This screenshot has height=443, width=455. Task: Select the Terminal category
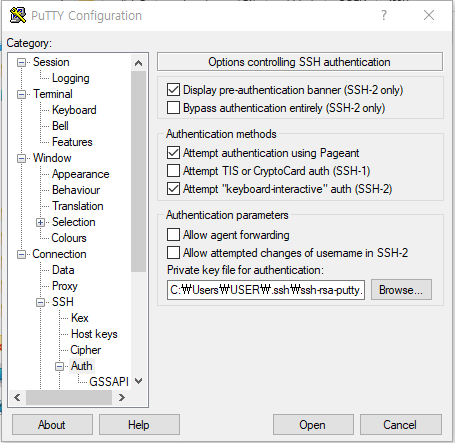coord(53,94)
